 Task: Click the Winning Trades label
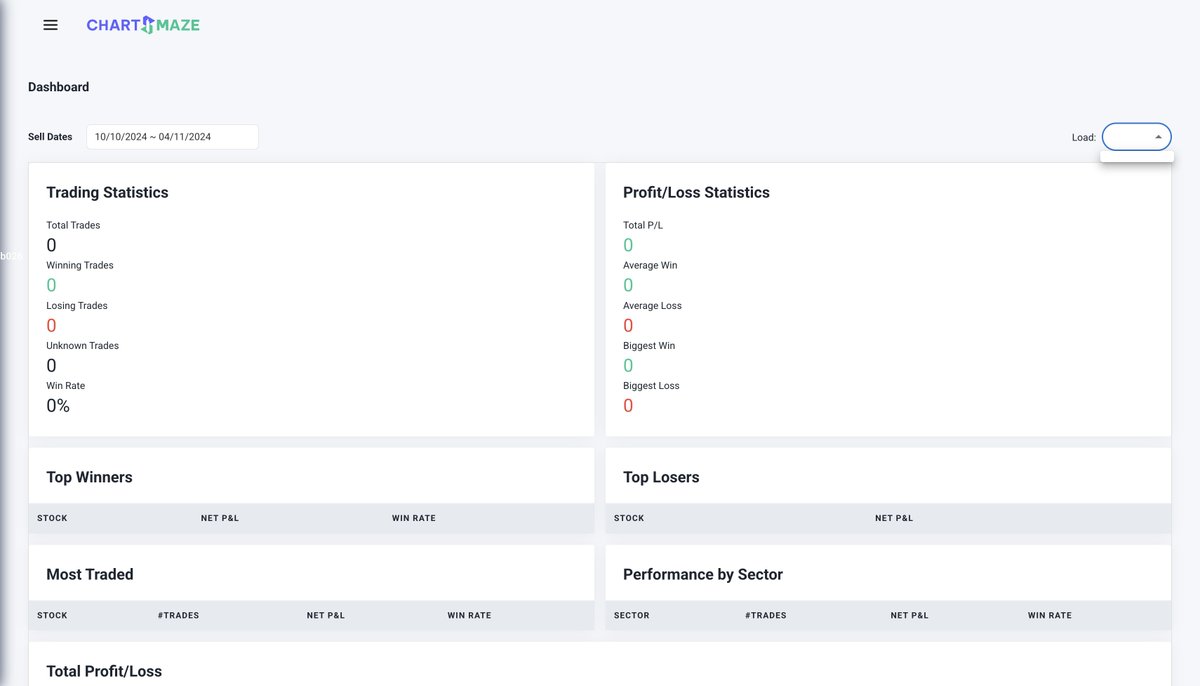tap(80, 265)
